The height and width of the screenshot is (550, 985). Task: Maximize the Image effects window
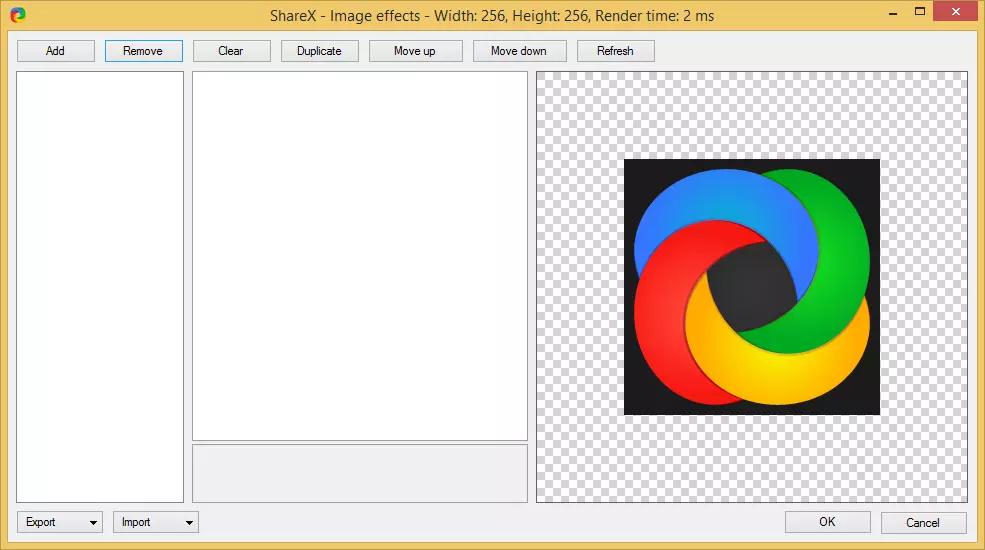click(919, 12)
